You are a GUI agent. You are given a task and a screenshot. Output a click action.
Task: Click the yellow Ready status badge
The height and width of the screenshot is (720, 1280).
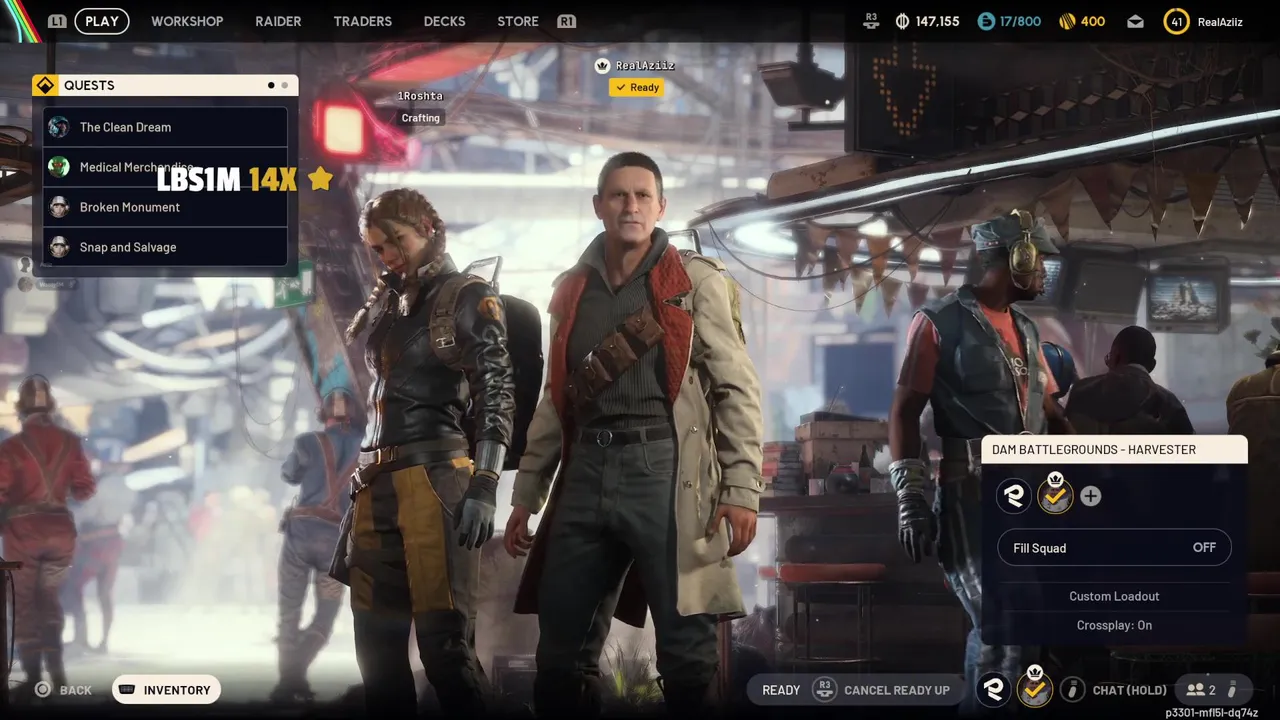point(637,87)
